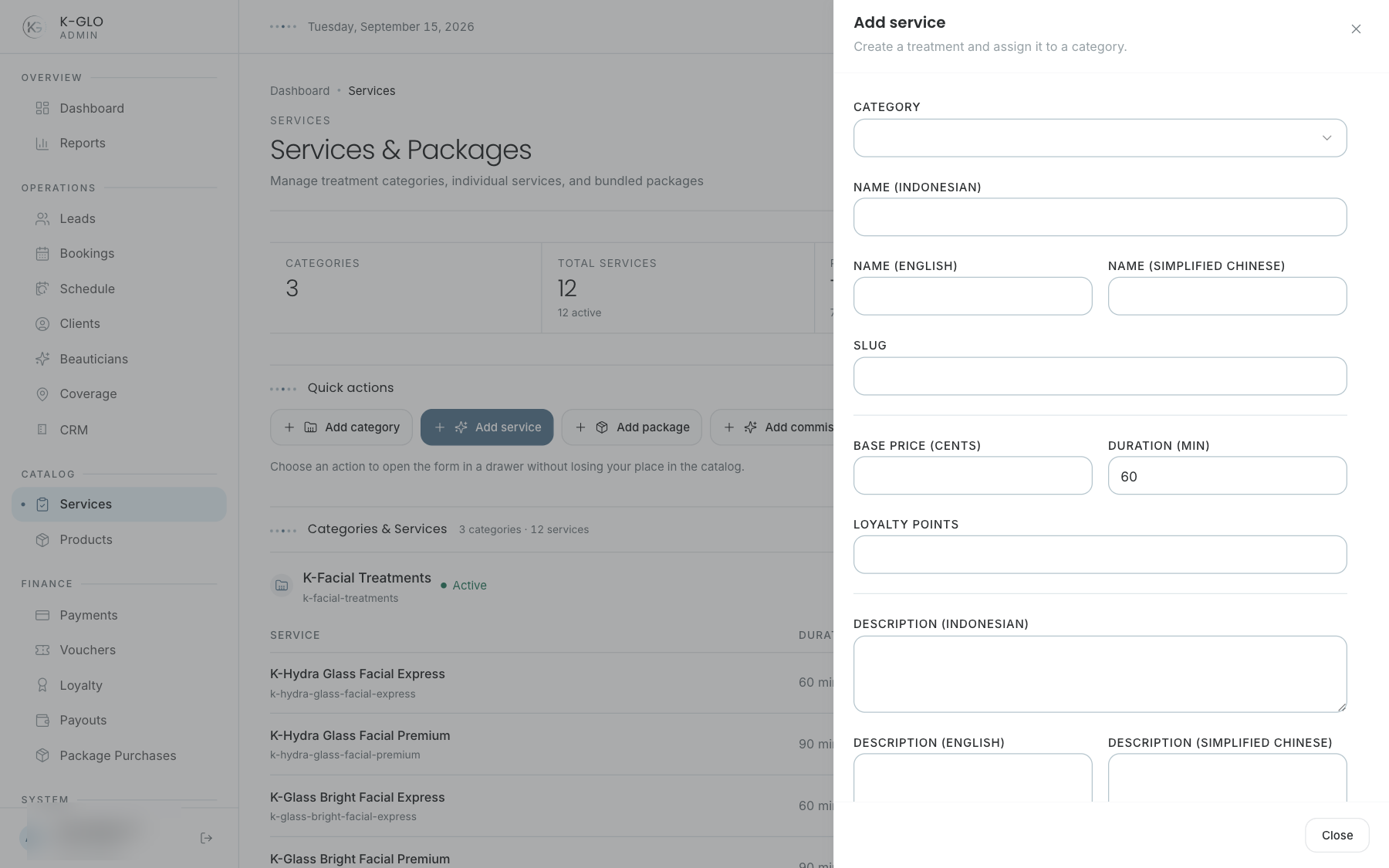Click the Close button in drawer

1337,836
